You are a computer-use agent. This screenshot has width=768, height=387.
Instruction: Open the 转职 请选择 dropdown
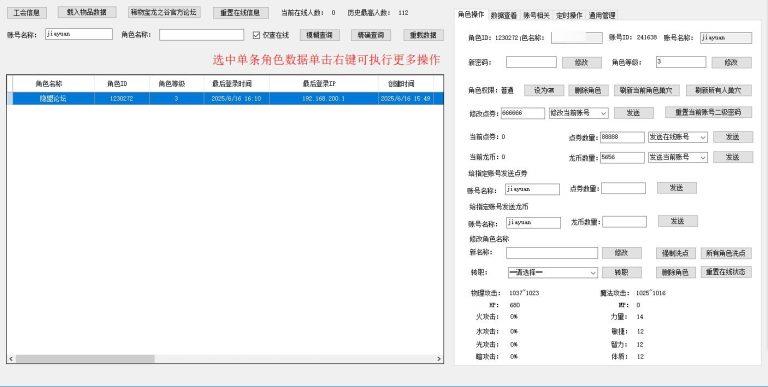(552, 273)
